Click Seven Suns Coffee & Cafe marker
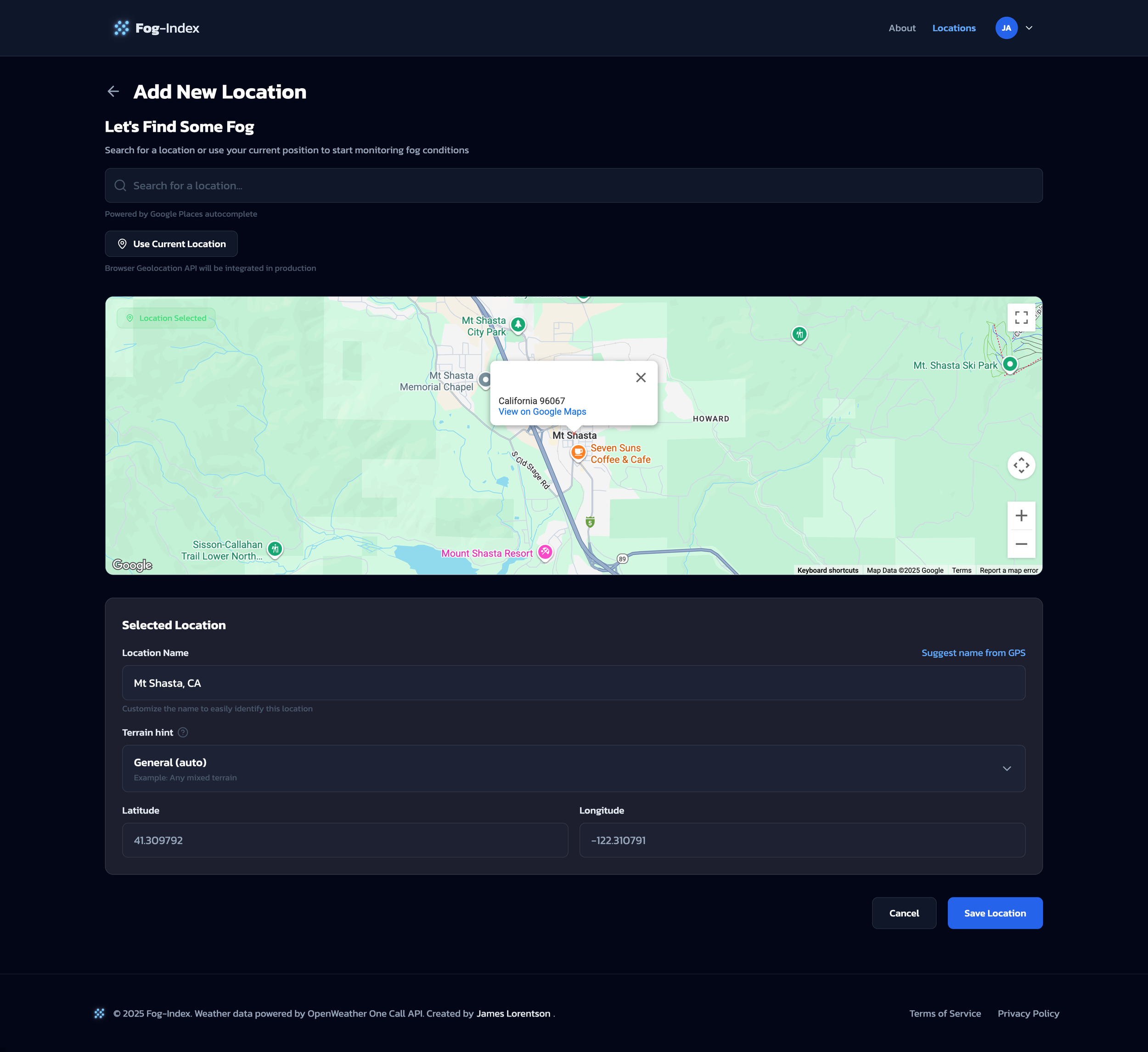 pyautogui.click(x=578, y=452)
